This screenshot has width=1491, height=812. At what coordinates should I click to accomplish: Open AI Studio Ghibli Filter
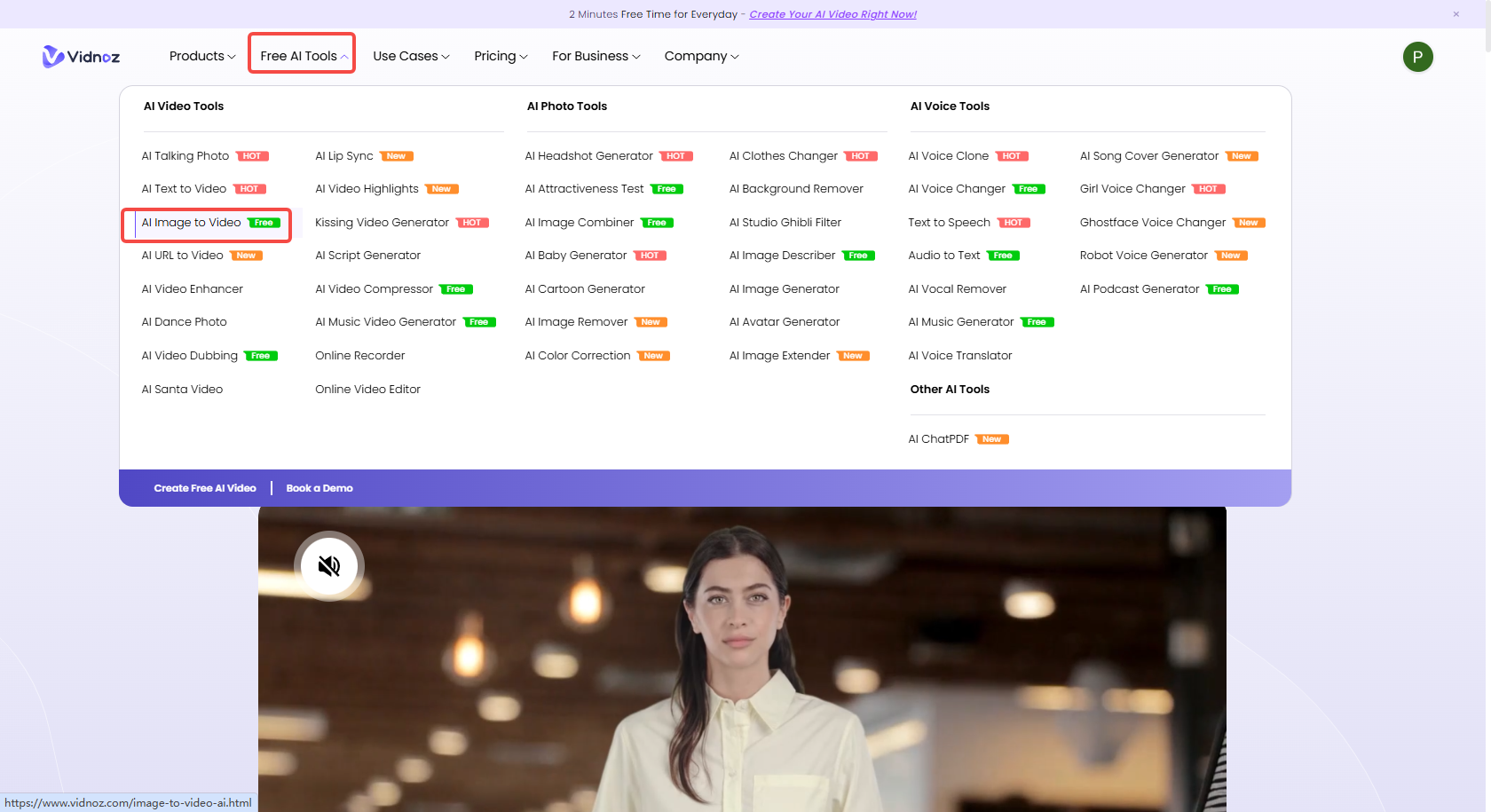pyautogui.click(x=785, y=223)
